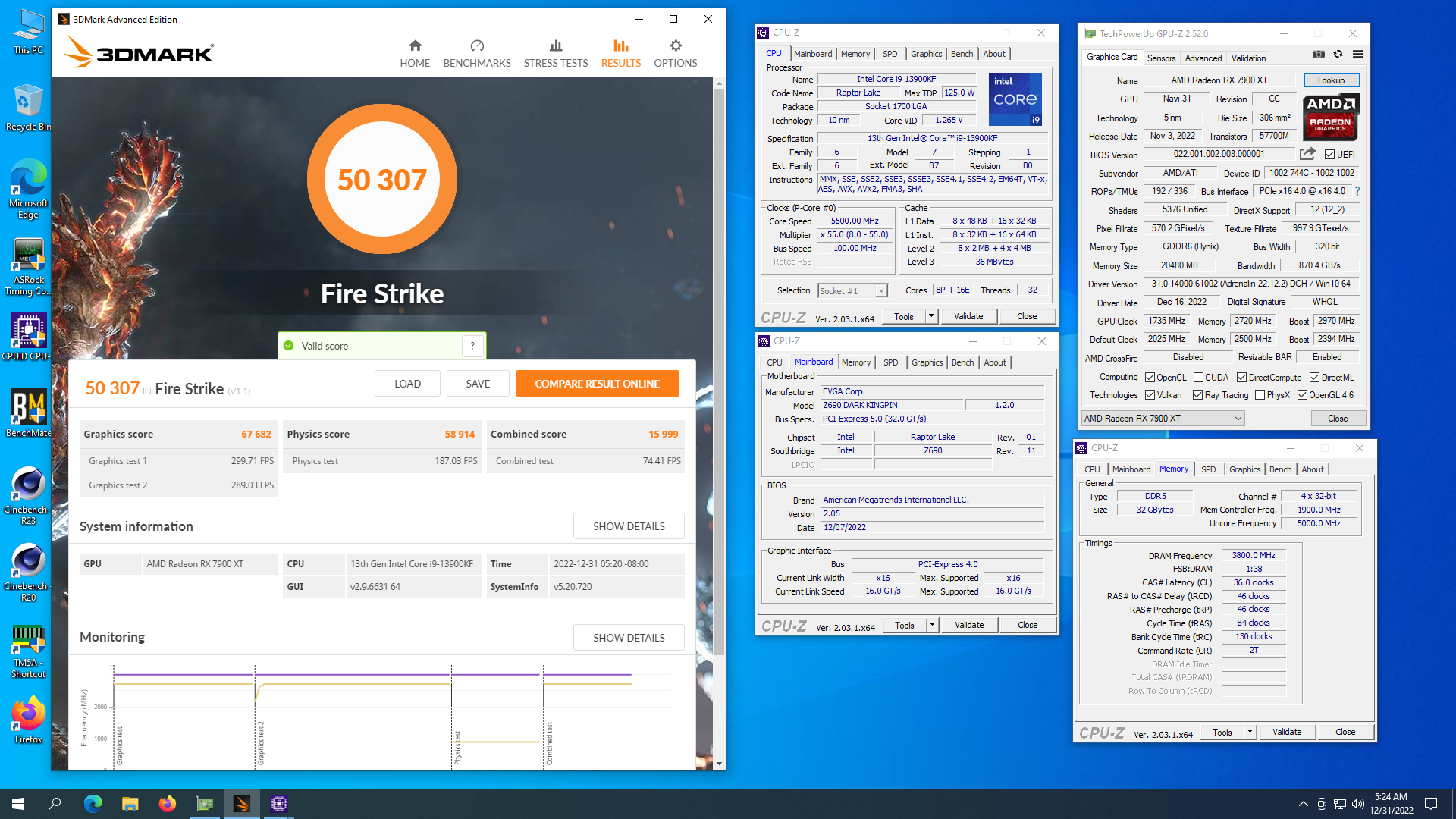Click the Lookup button in GPU-Z

(1331, 80)
